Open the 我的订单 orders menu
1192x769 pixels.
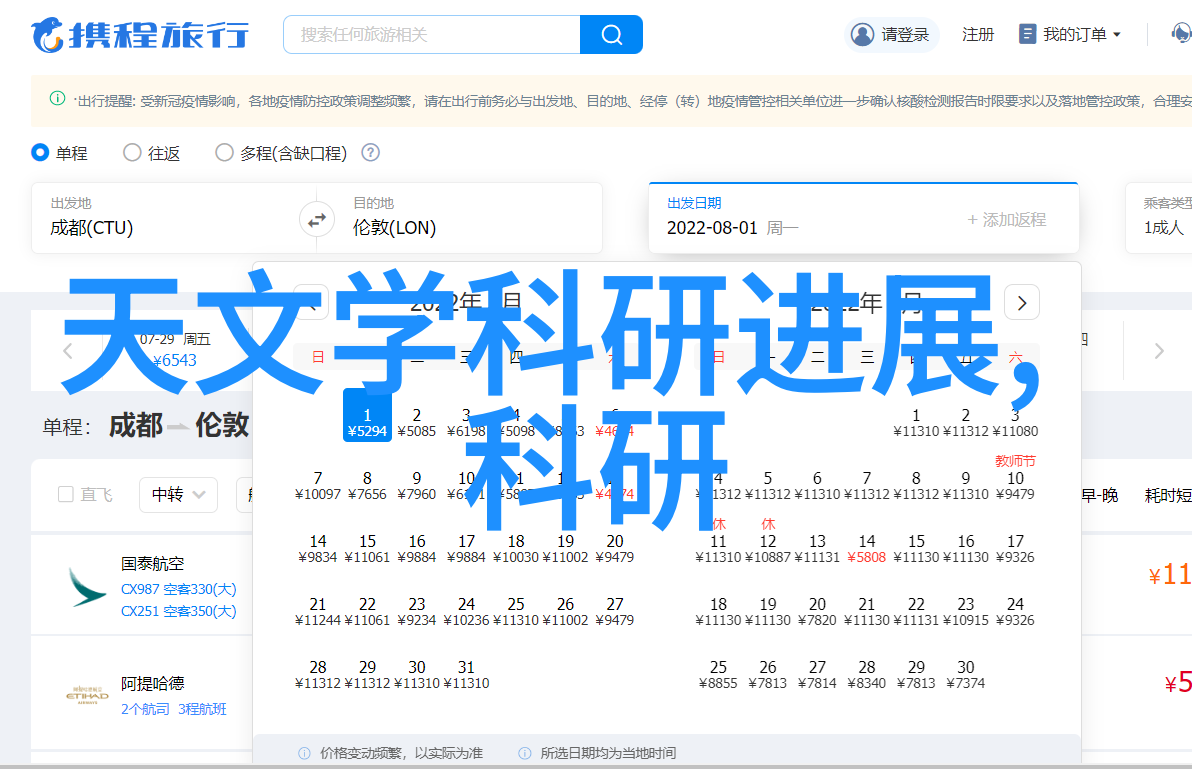pyautogui.click(x=1070, y=34)
